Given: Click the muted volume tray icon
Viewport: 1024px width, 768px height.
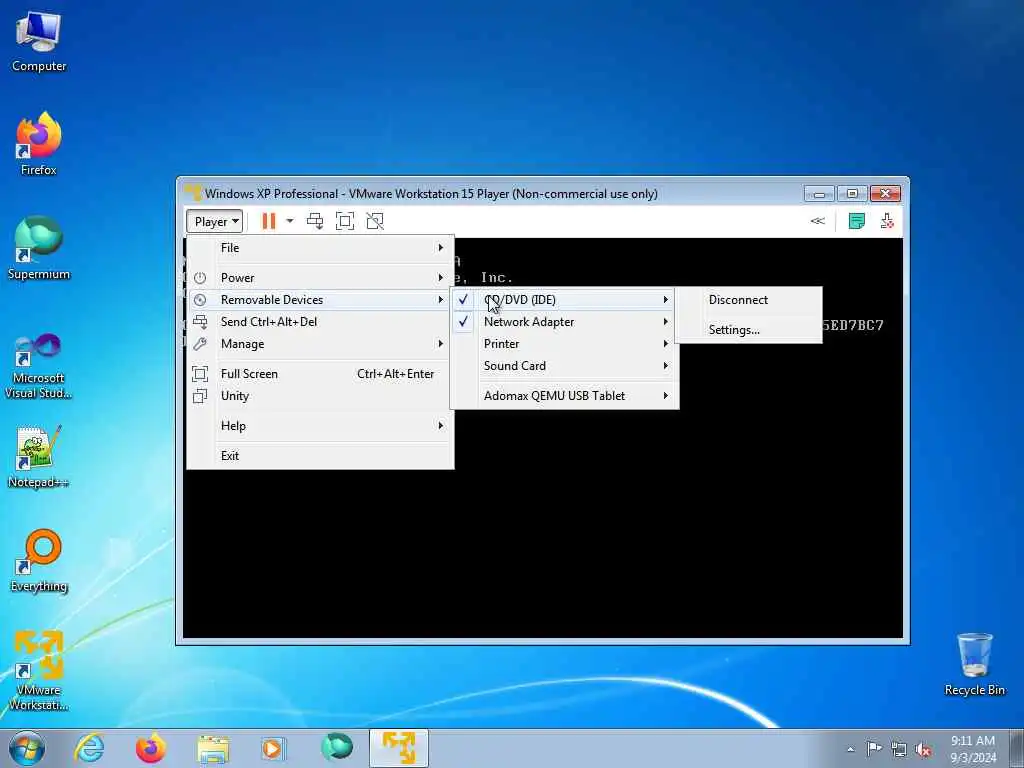Looking at the screenshot, I should click(x=923, y=749).
